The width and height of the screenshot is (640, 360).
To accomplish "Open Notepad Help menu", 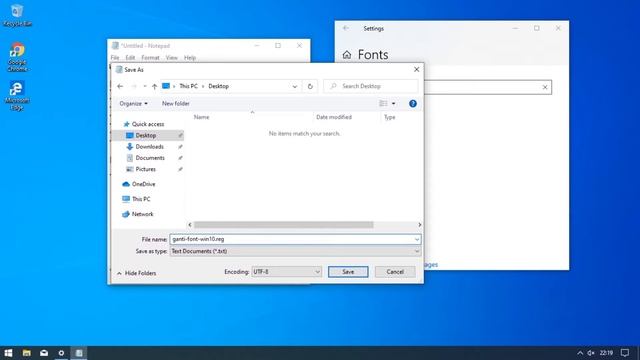I will (190, 58).
